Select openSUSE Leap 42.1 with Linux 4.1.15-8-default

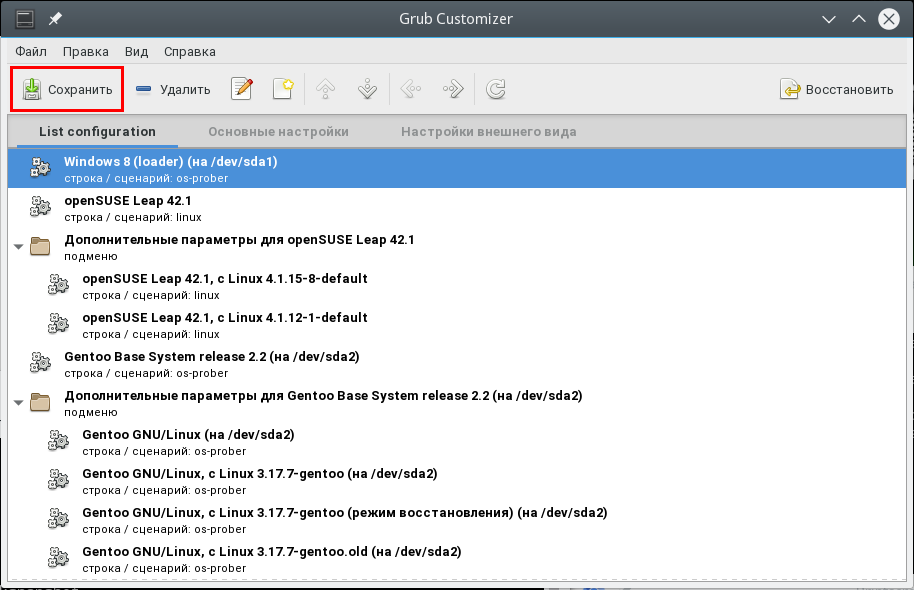(457, 286)
